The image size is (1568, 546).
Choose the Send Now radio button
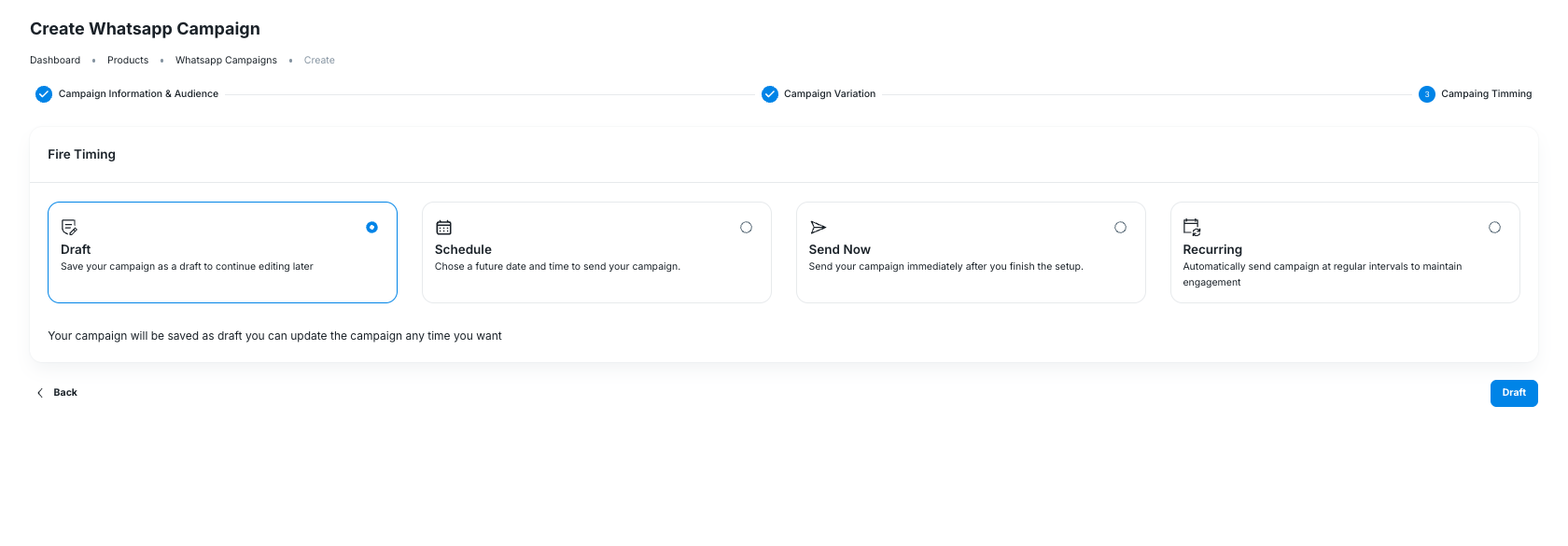[1120, 227]
